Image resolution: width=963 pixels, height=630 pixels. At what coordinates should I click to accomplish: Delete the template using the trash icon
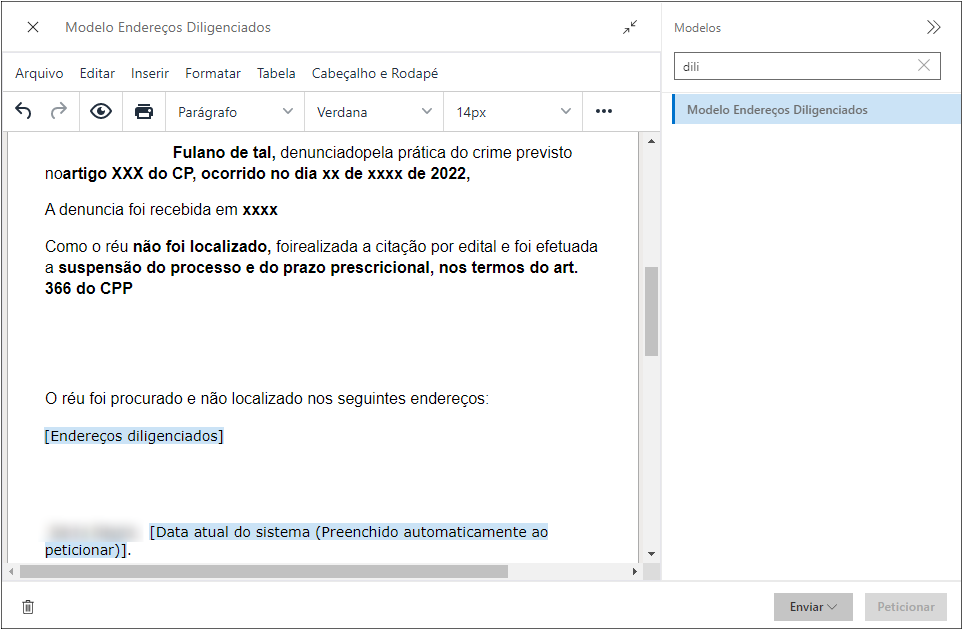pos(27,607)
